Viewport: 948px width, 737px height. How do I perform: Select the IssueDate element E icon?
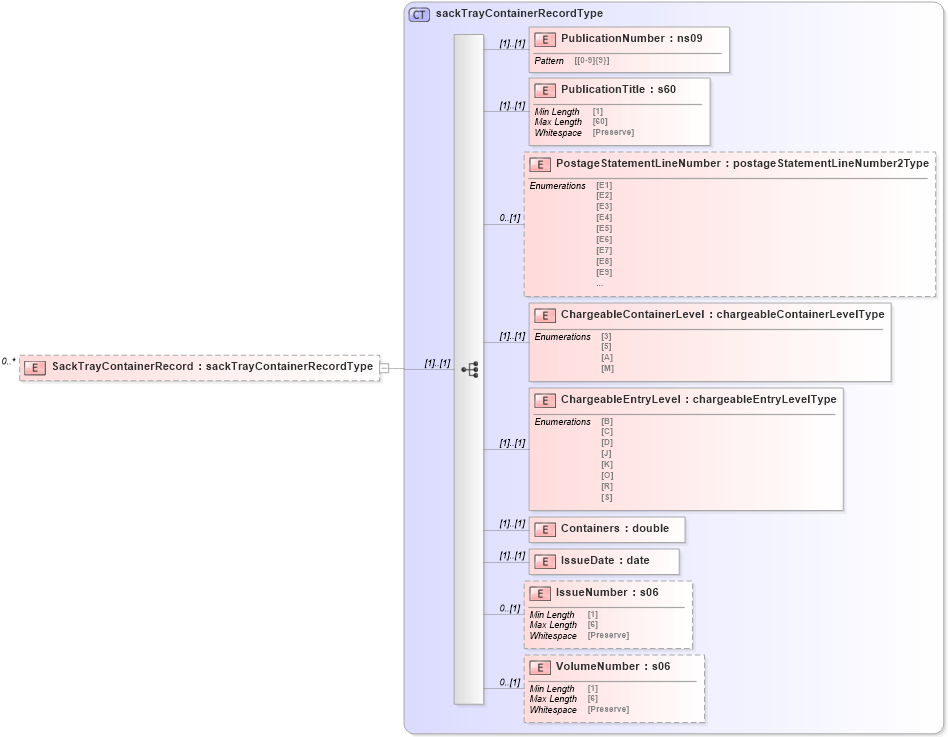pyautogui.click(x=545, y=561)
